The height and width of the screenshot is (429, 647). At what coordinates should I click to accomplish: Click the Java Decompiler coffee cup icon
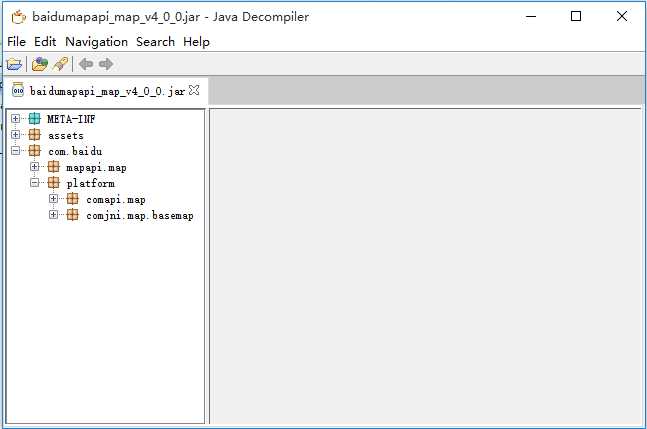click(x=19, y=17)
